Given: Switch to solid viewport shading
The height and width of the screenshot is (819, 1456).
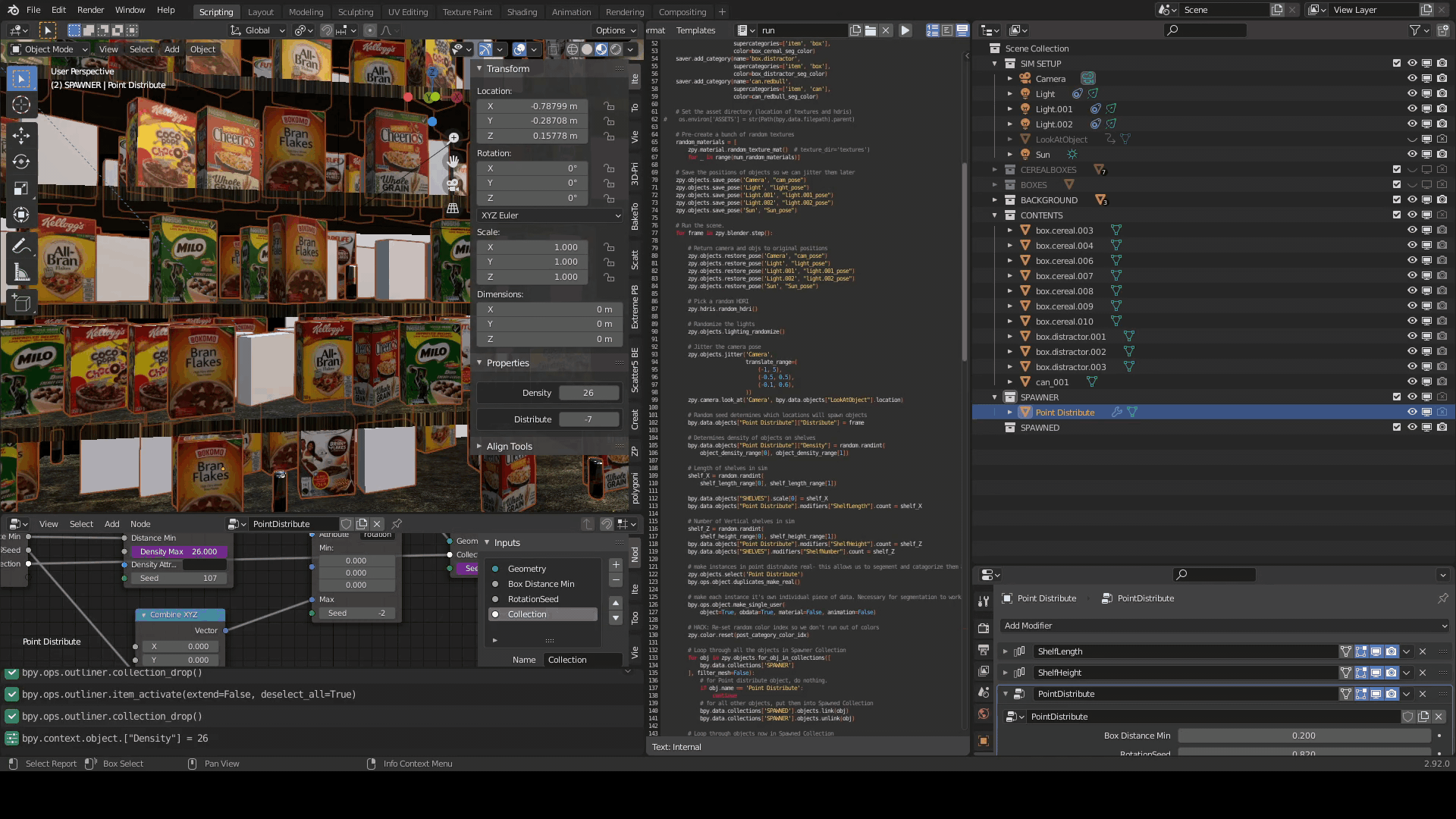Looking at the screenshot, I should pyautogui.click(x=587, y=49).
